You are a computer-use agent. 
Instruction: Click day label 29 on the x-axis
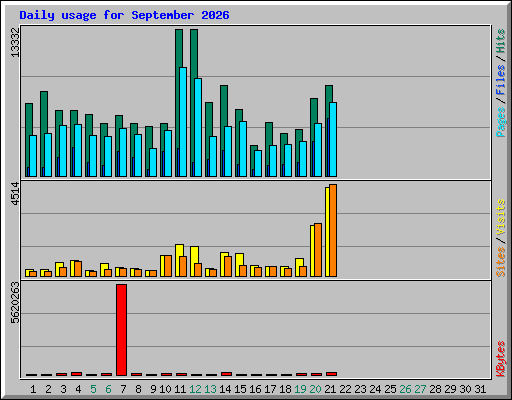pos(450,389)
